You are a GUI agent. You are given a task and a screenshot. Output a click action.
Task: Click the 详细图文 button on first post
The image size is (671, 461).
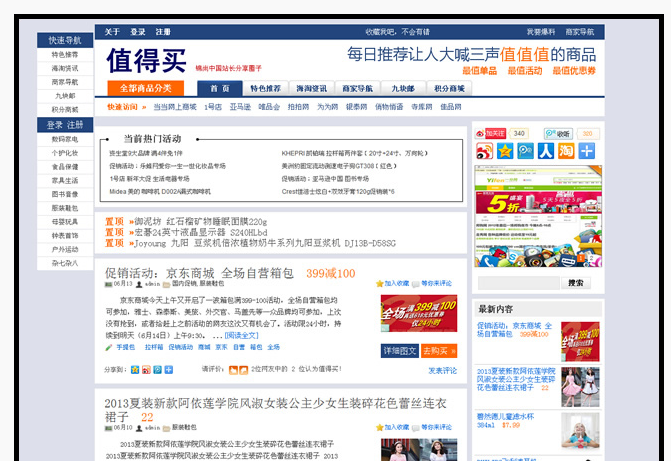point(399,351)
